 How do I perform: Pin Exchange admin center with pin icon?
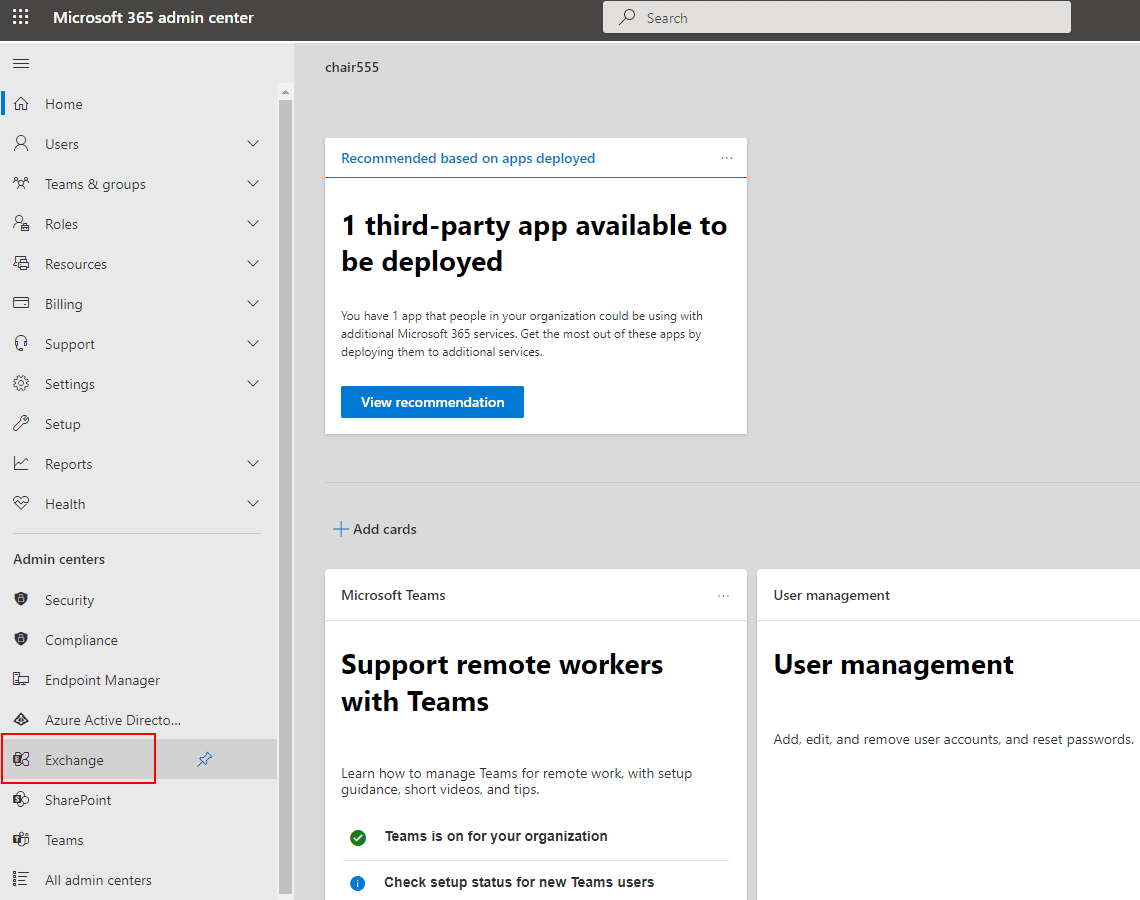click(205, 760)
